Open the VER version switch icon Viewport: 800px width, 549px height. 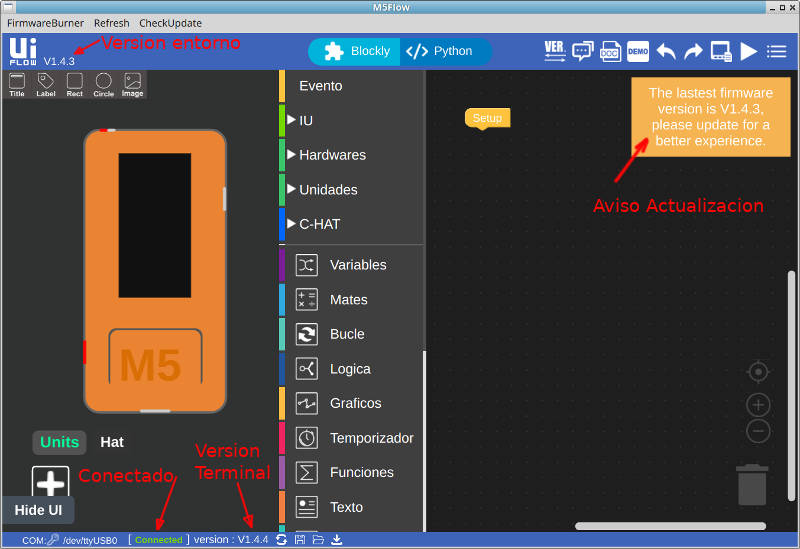[x=555, y=51]
